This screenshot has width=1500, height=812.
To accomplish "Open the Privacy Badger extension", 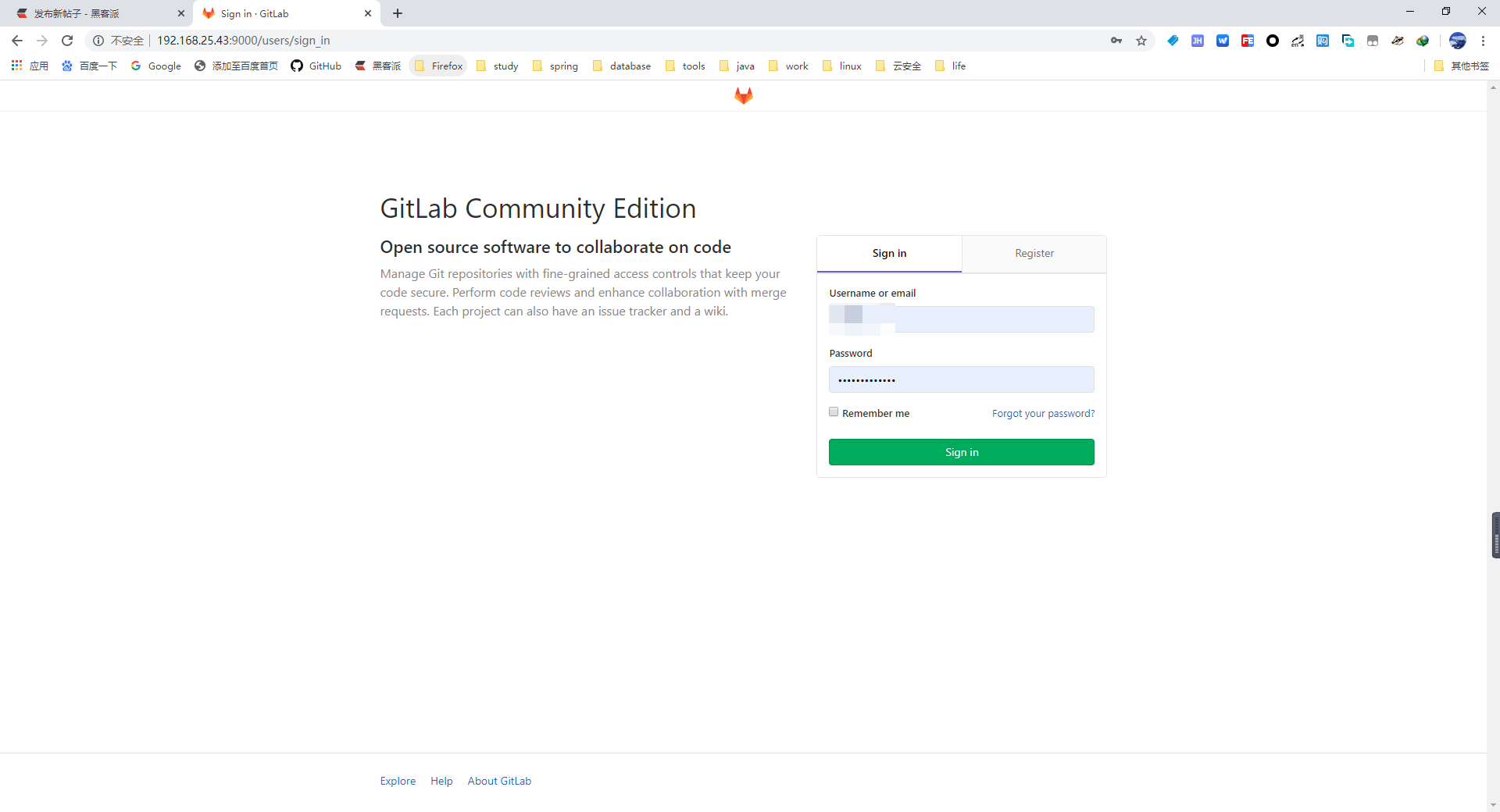I will pyautogui.click(x=1398, y=41).
